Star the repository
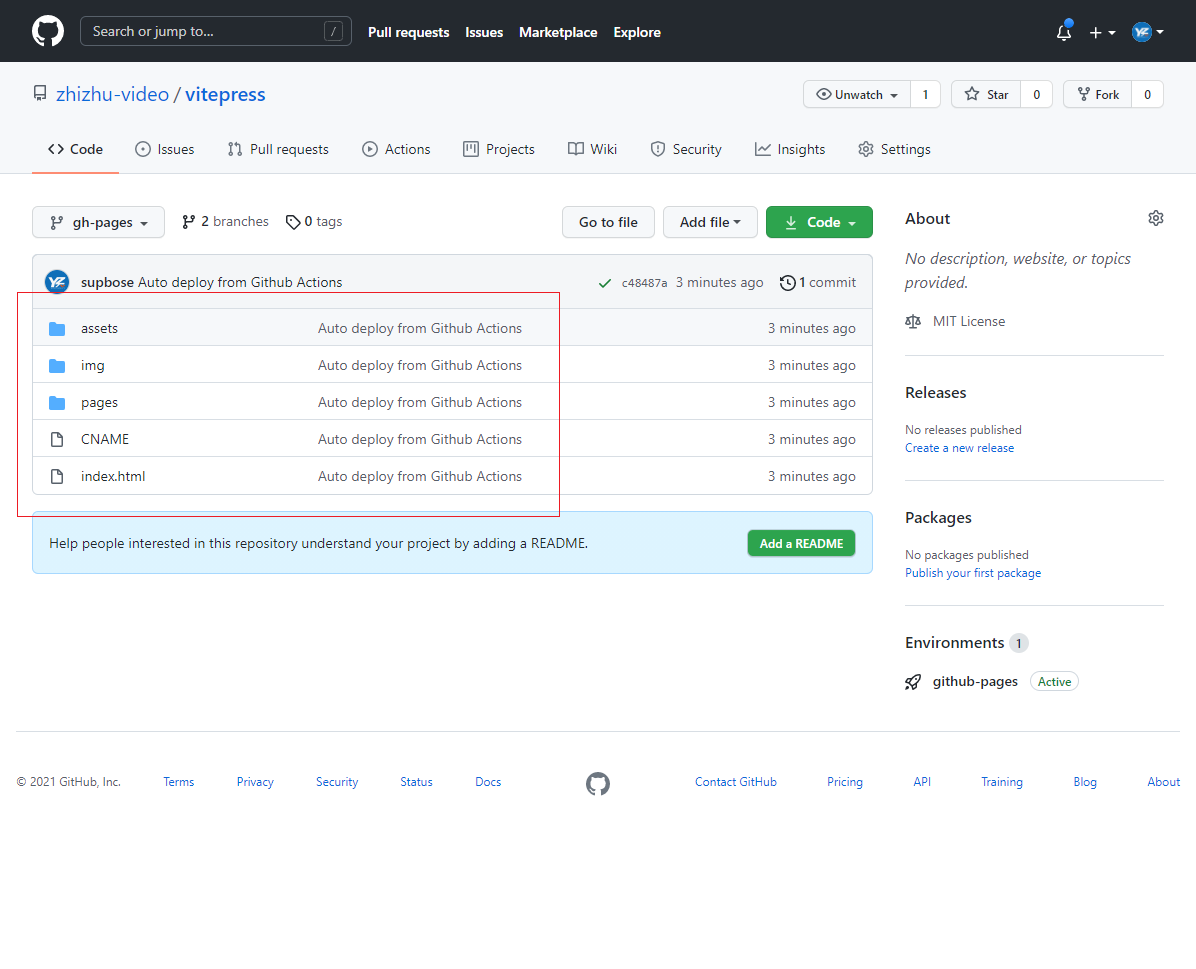Viewport: 1196px width, 969px height. click(x=986, y=95)
